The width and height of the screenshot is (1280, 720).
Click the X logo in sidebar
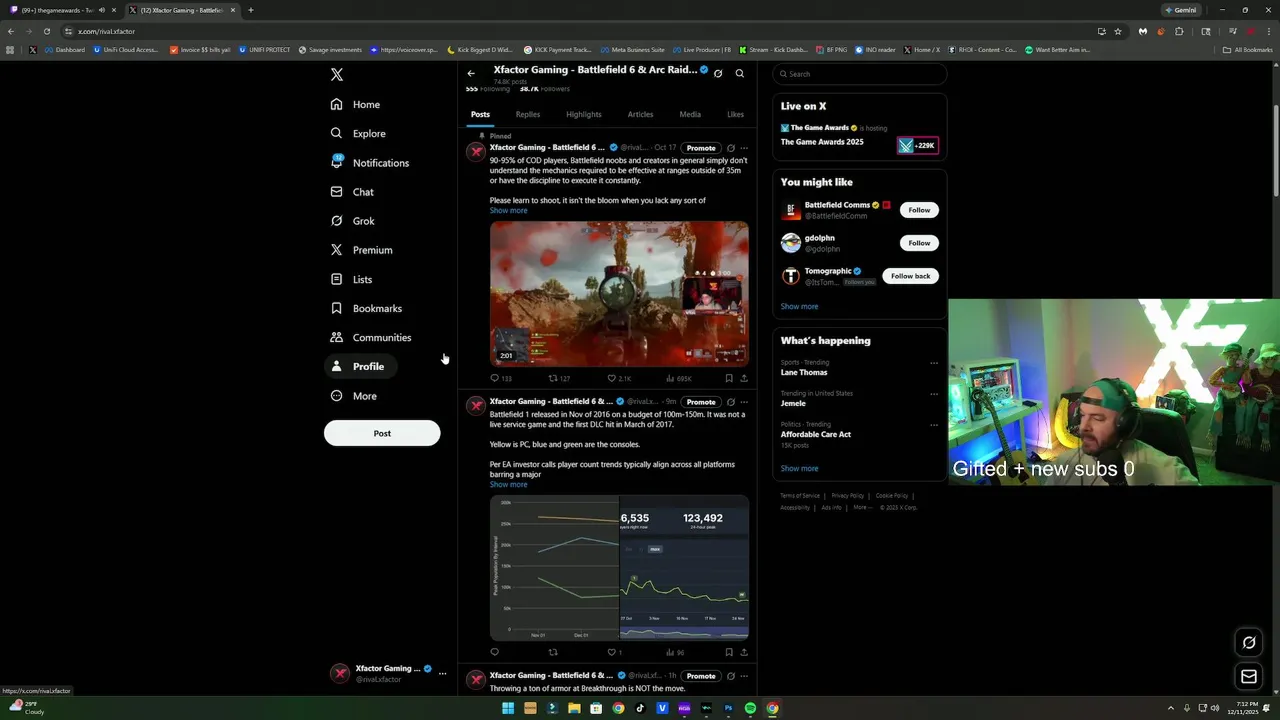[x=337, y=75]
